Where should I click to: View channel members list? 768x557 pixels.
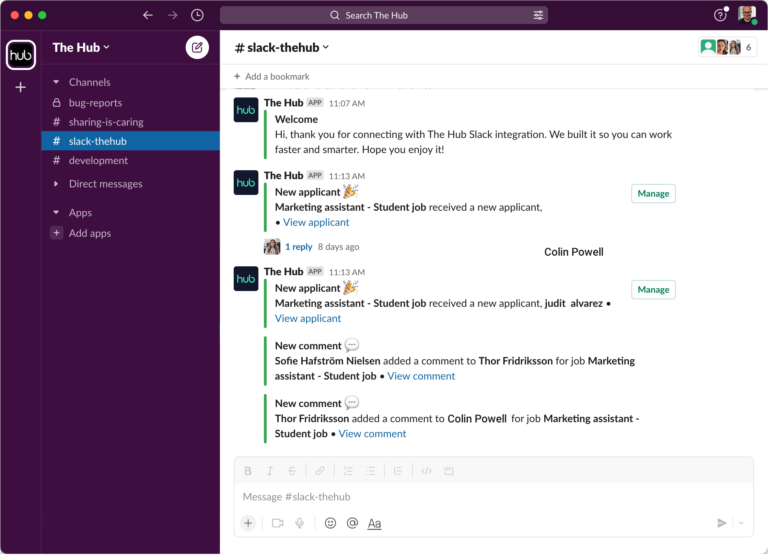pyautogui.click(x=727, y=47)
